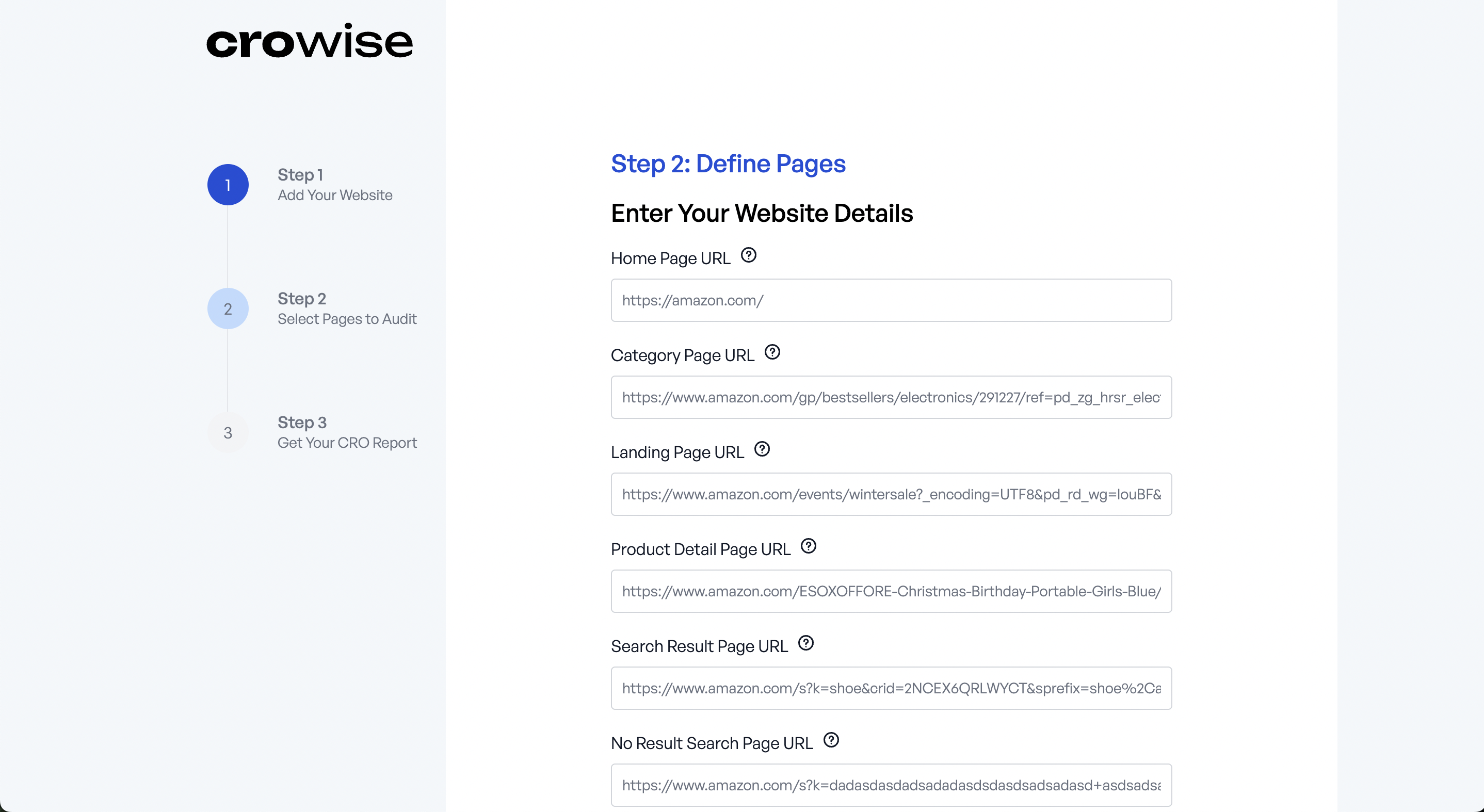The height and width of the screenshot is (812, 1484).
Task: Focus the No Result Search Page URL field
Action: (x=891, y=786)
